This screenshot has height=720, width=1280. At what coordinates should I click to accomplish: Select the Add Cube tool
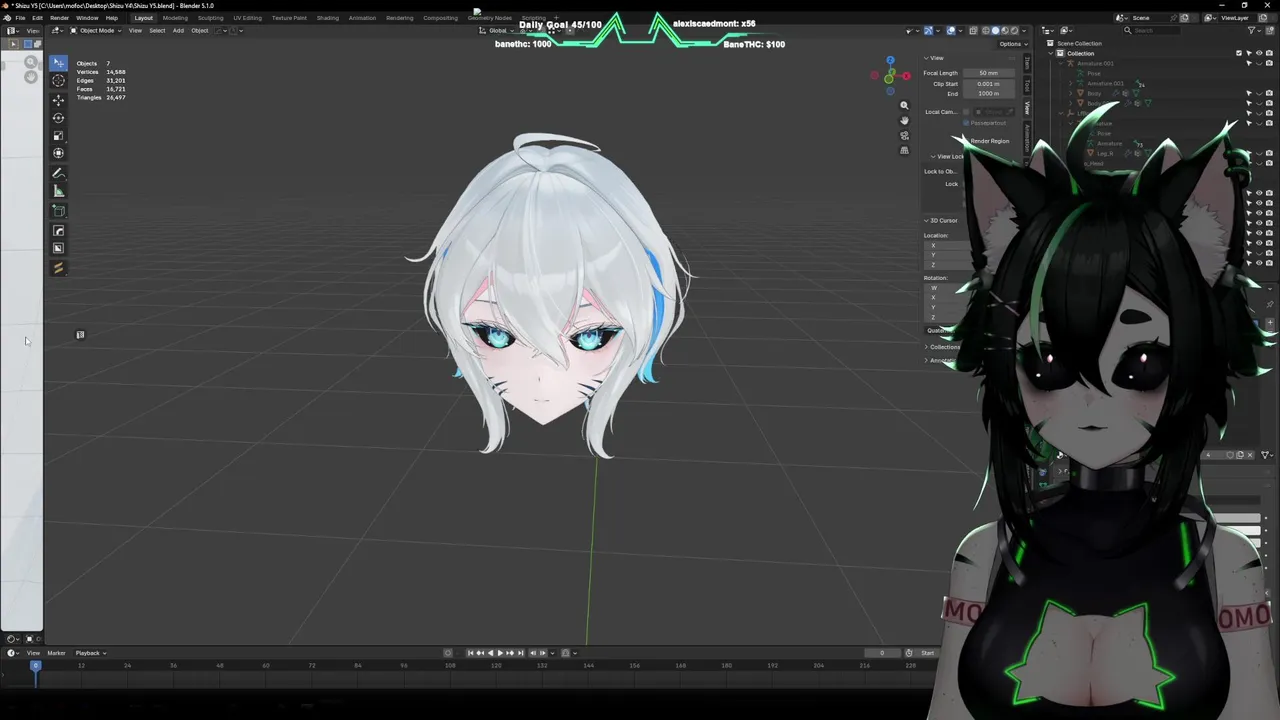58,211
